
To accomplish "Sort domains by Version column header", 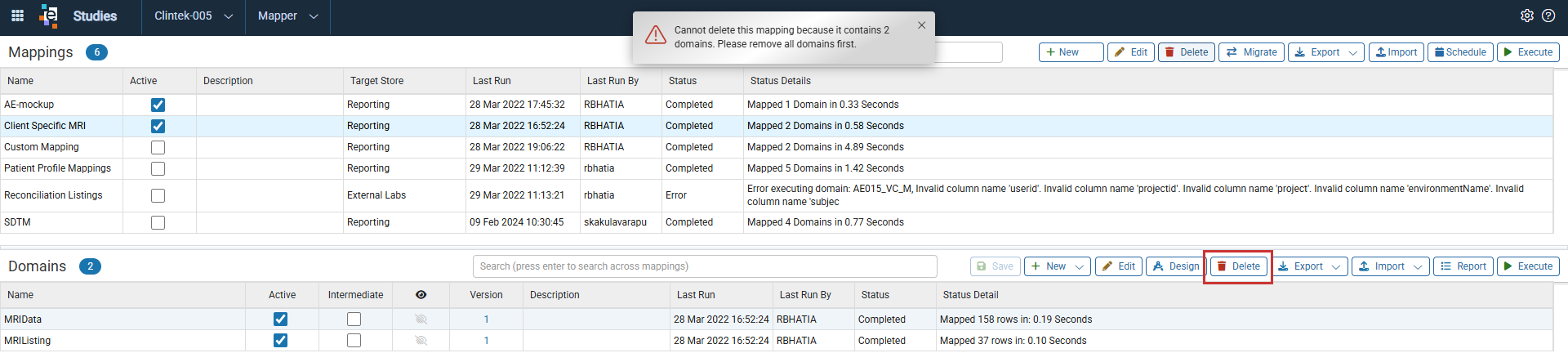I will coord(486,295).
